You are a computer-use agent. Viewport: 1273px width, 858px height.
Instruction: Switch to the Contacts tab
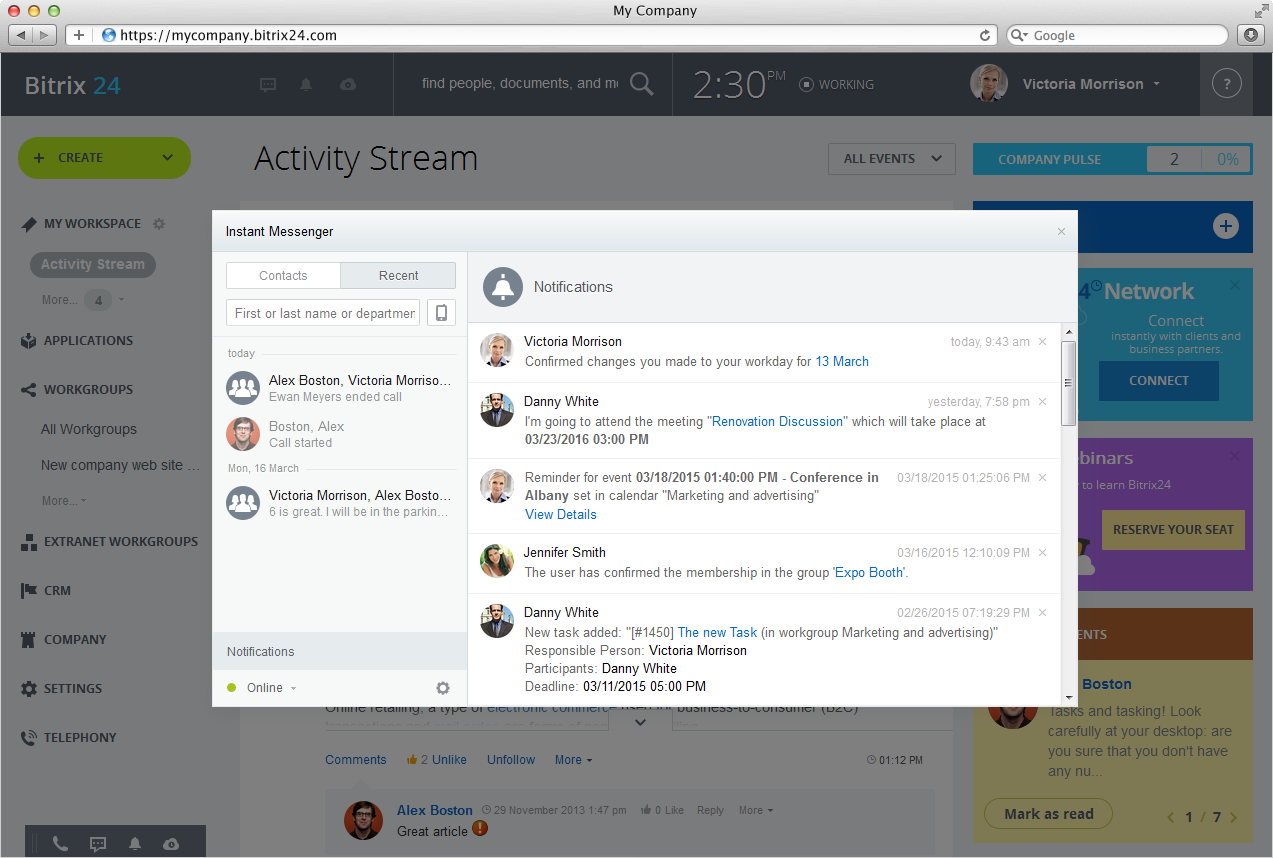tap(283, 276)
